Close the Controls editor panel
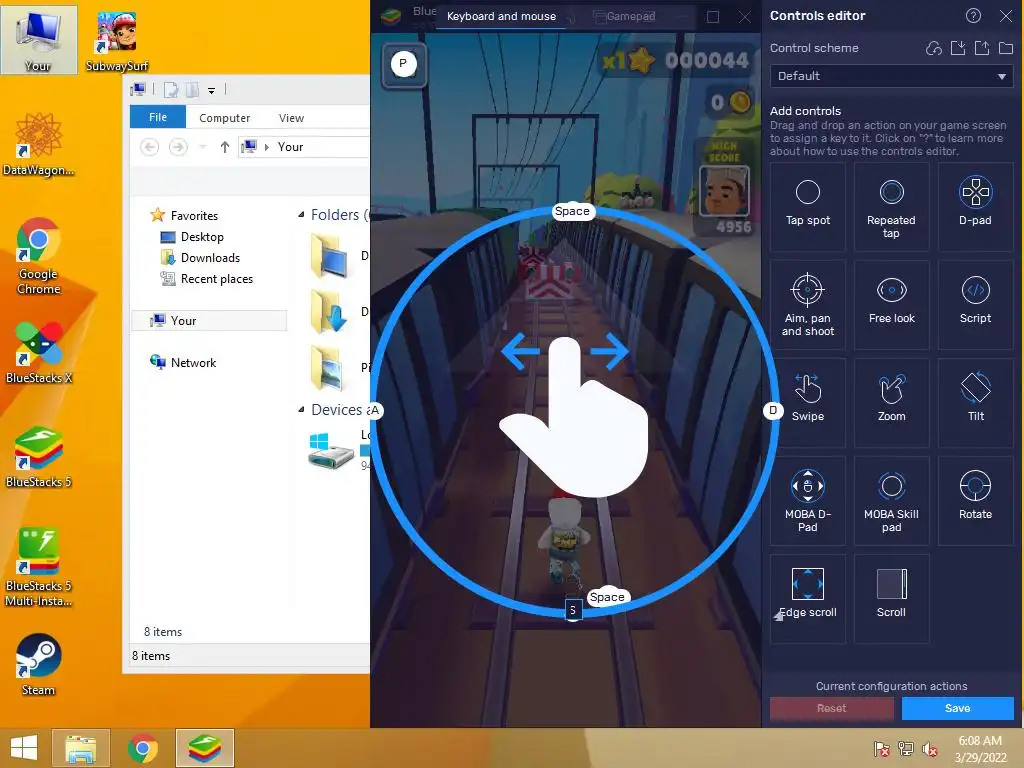The image size is (1024, 768). click(1006, 16)
